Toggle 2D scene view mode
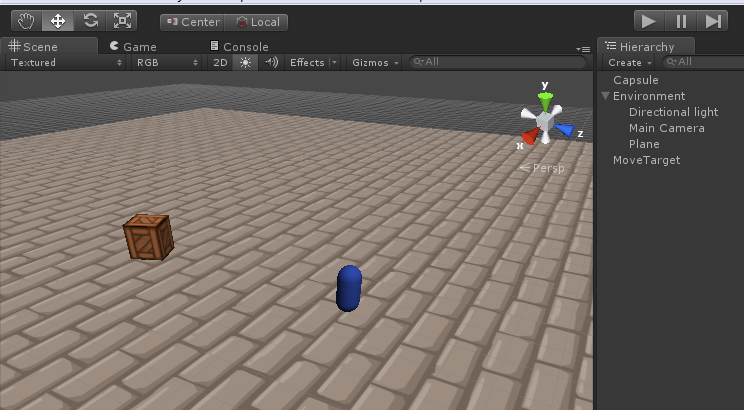744x410 pixels. pos(220,63)
